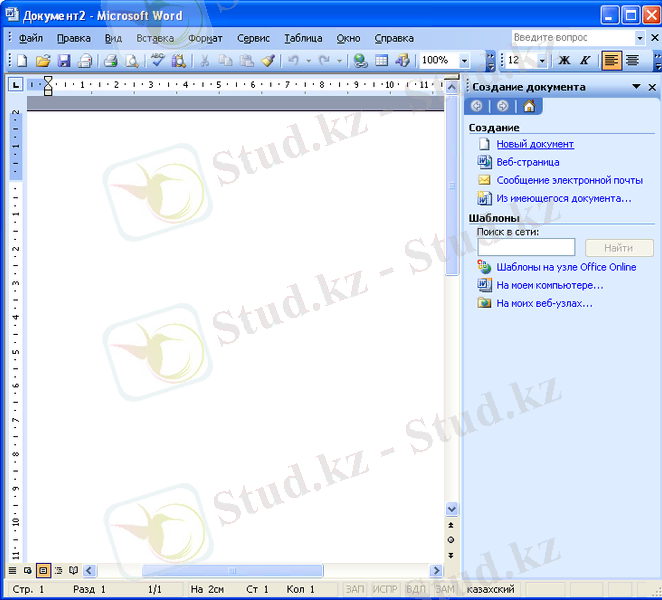Toggle Print Layout view button

point(43,571)
